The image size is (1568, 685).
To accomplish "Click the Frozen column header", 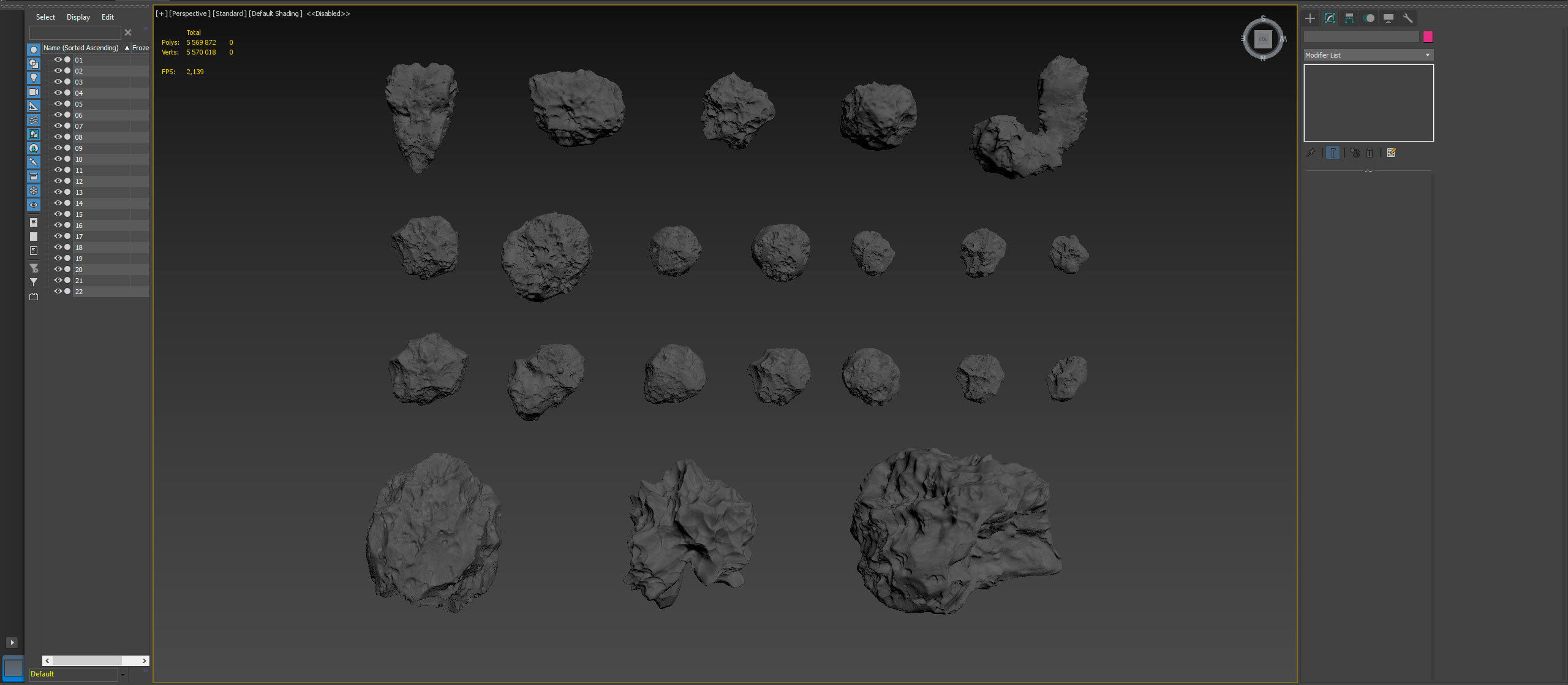I will point(140,48).
